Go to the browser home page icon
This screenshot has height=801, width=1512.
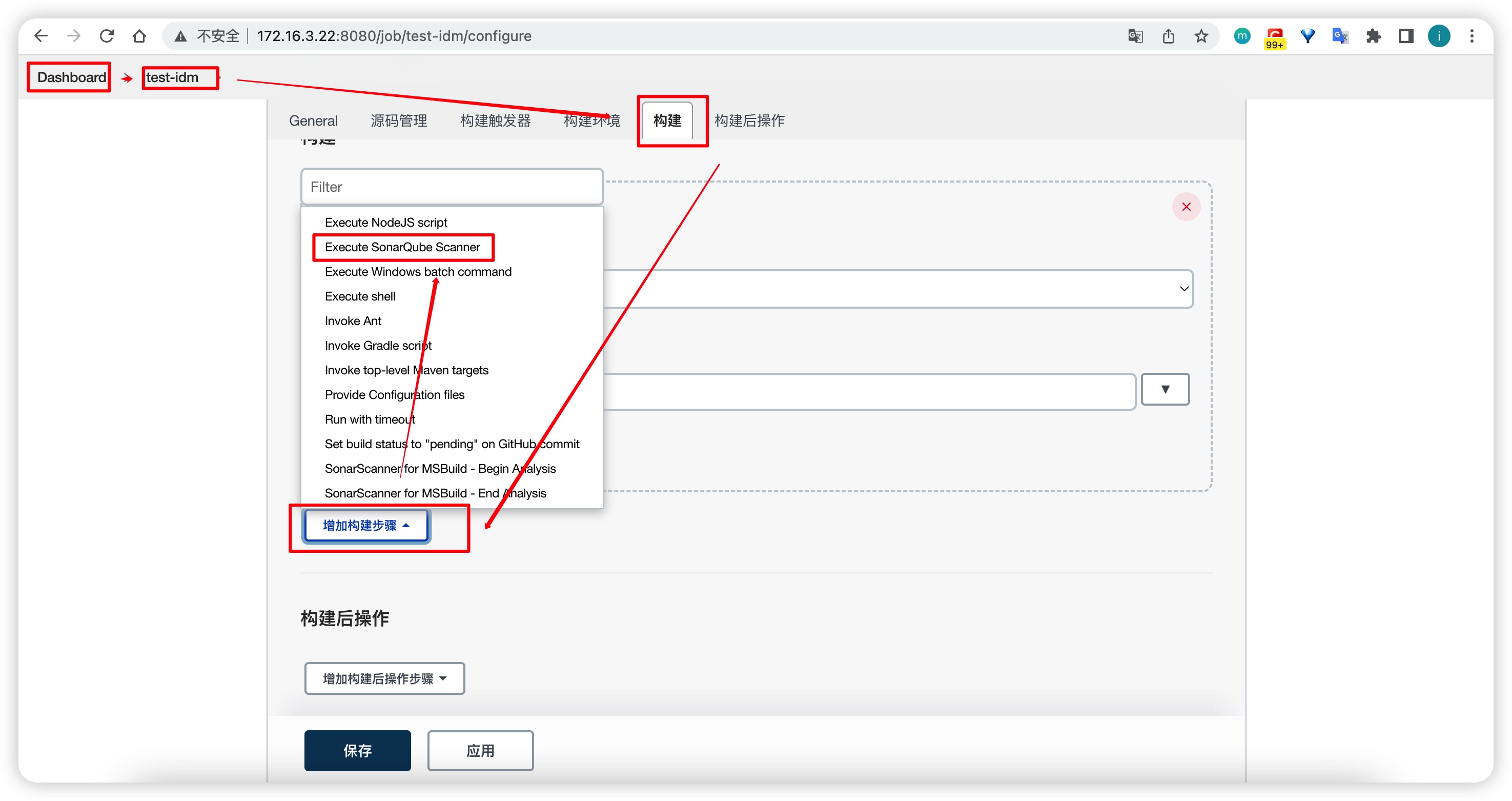139,36
